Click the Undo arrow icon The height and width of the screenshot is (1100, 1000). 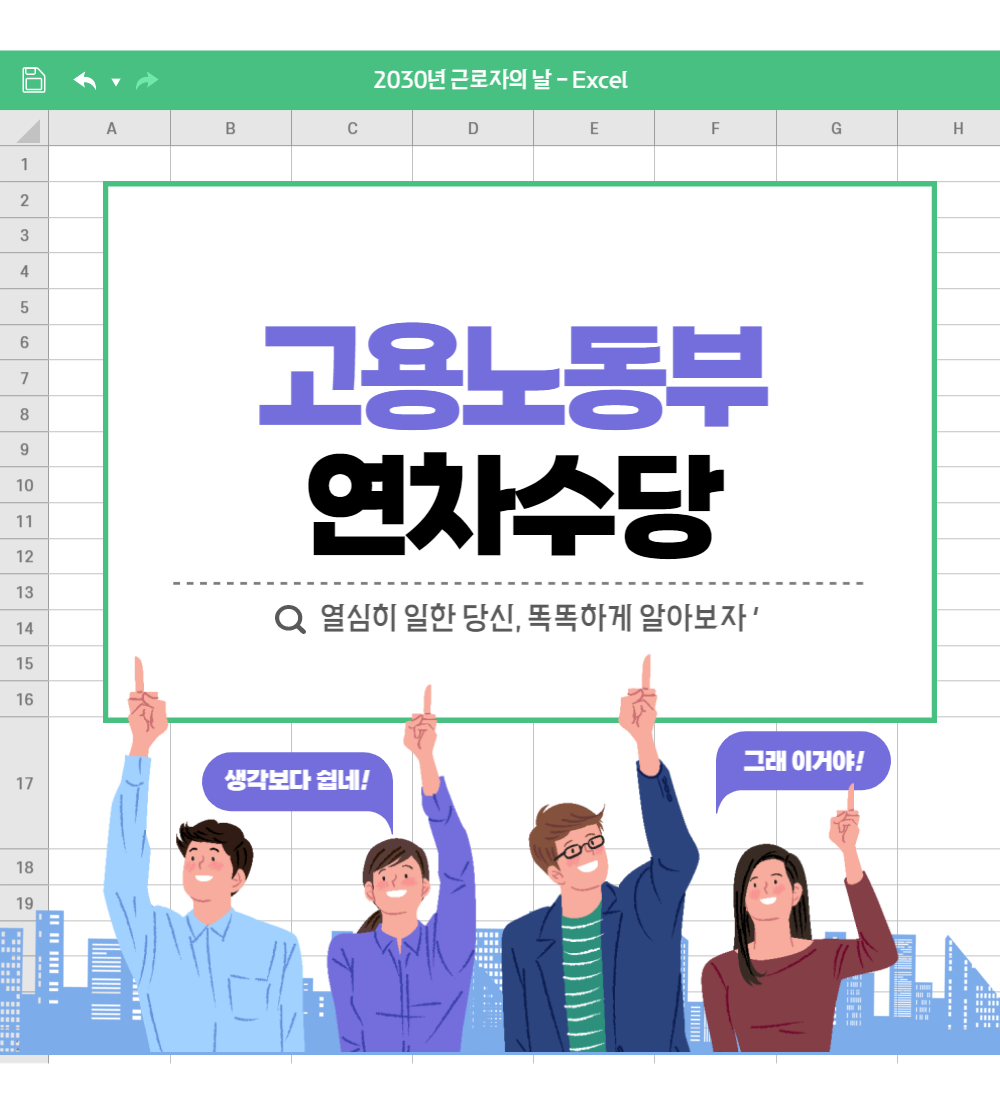85,81
